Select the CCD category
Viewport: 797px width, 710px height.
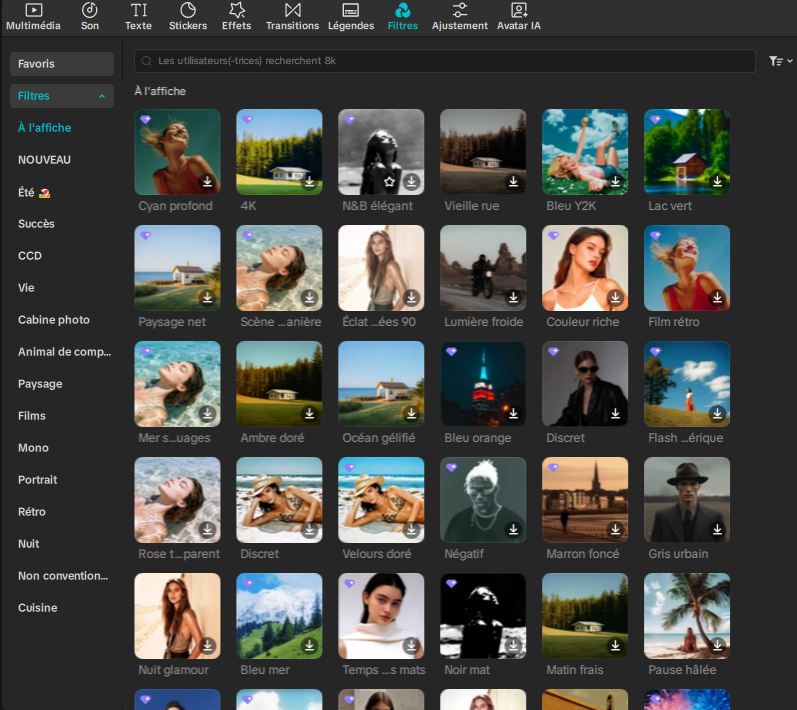point(30,256)
